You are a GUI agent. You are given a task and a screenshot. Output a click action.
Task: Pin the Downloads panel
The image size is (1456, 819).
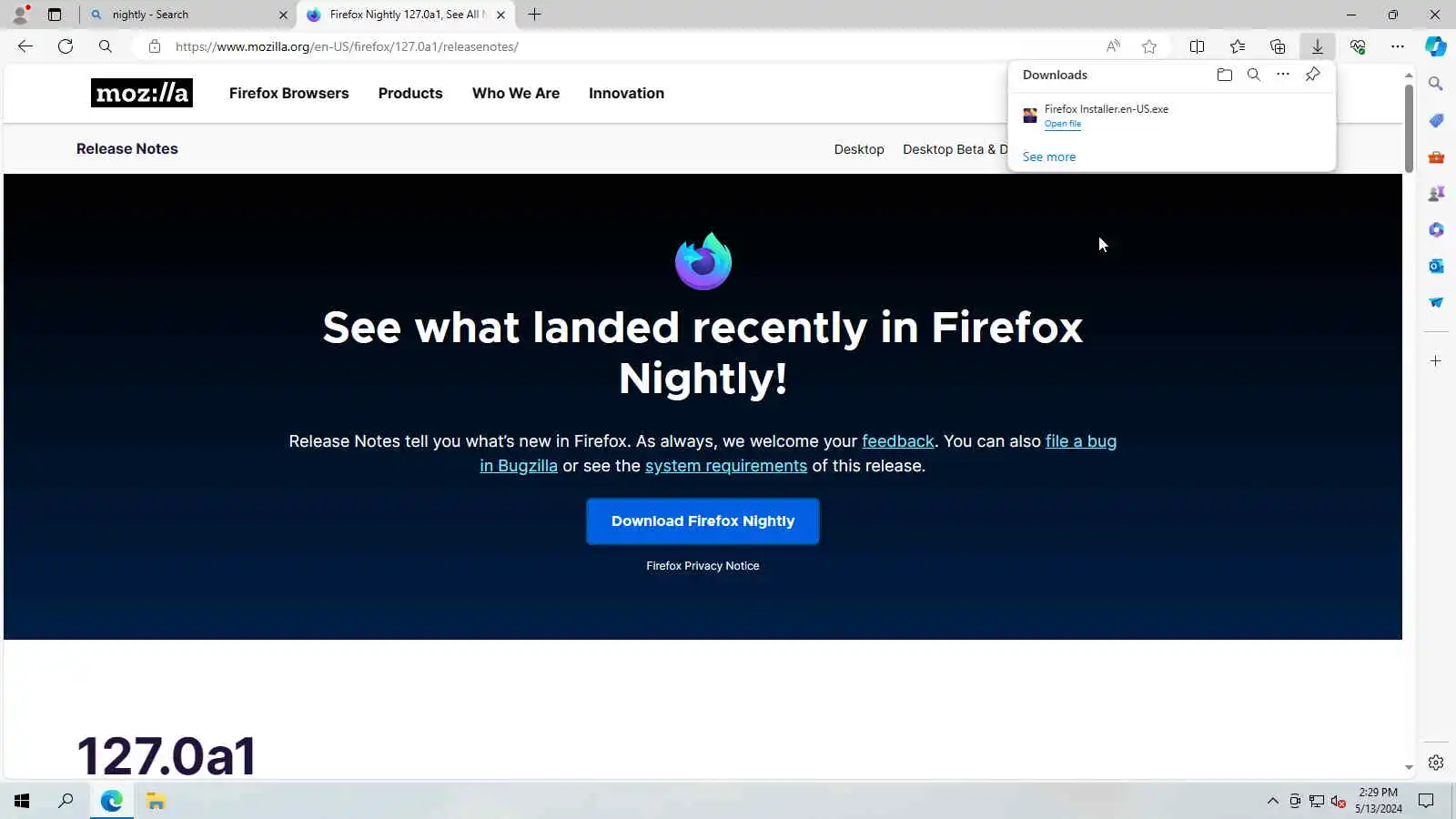(1312, 75)
